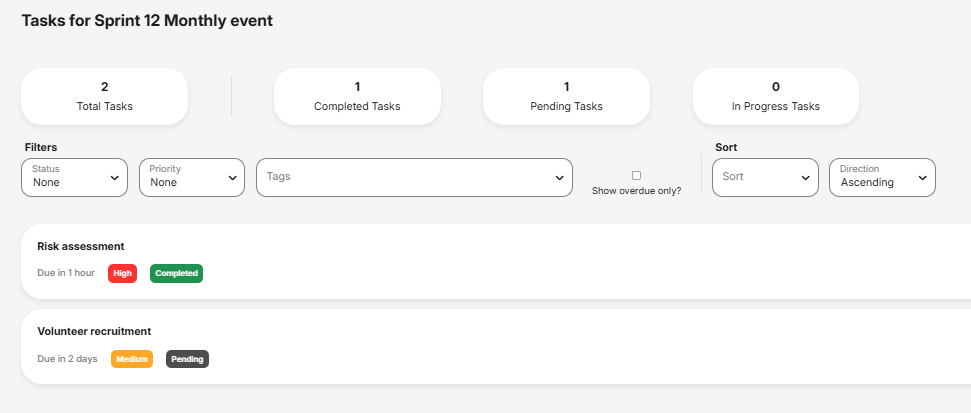The width and height of the screenshot is (971, 413).
Task: Click the Due in 1 hour label
Action: [66, 273]
